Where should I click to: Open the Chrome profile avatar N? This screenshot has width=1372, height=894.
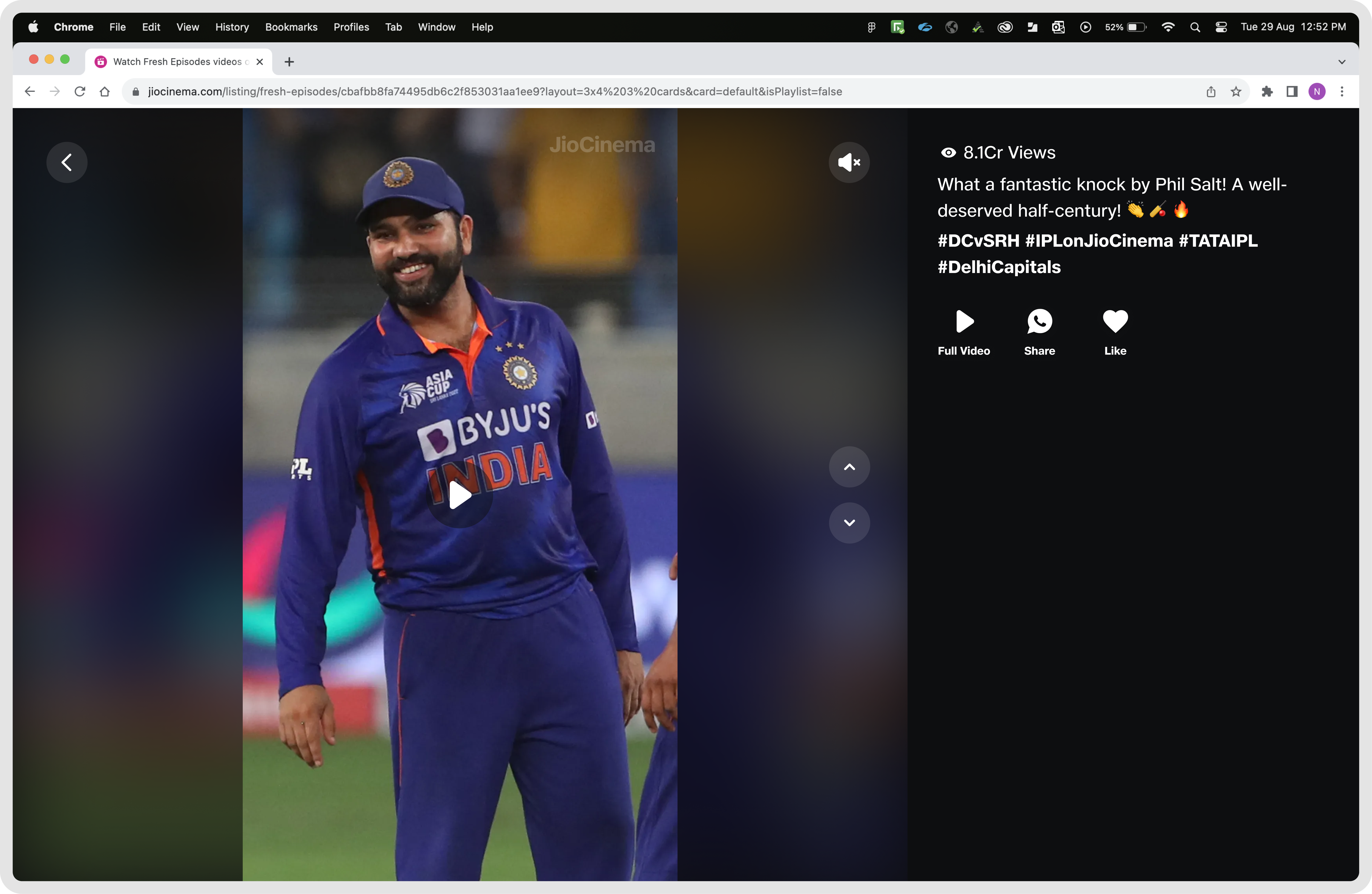(1317, 92)
